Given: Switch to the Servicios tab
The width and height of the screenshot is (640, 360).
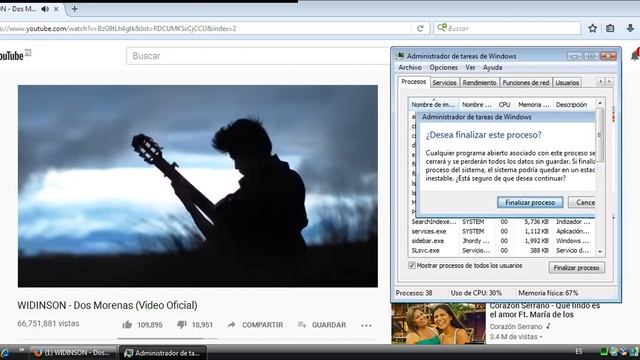Looking at the screenshot, I should coord(444,82).
